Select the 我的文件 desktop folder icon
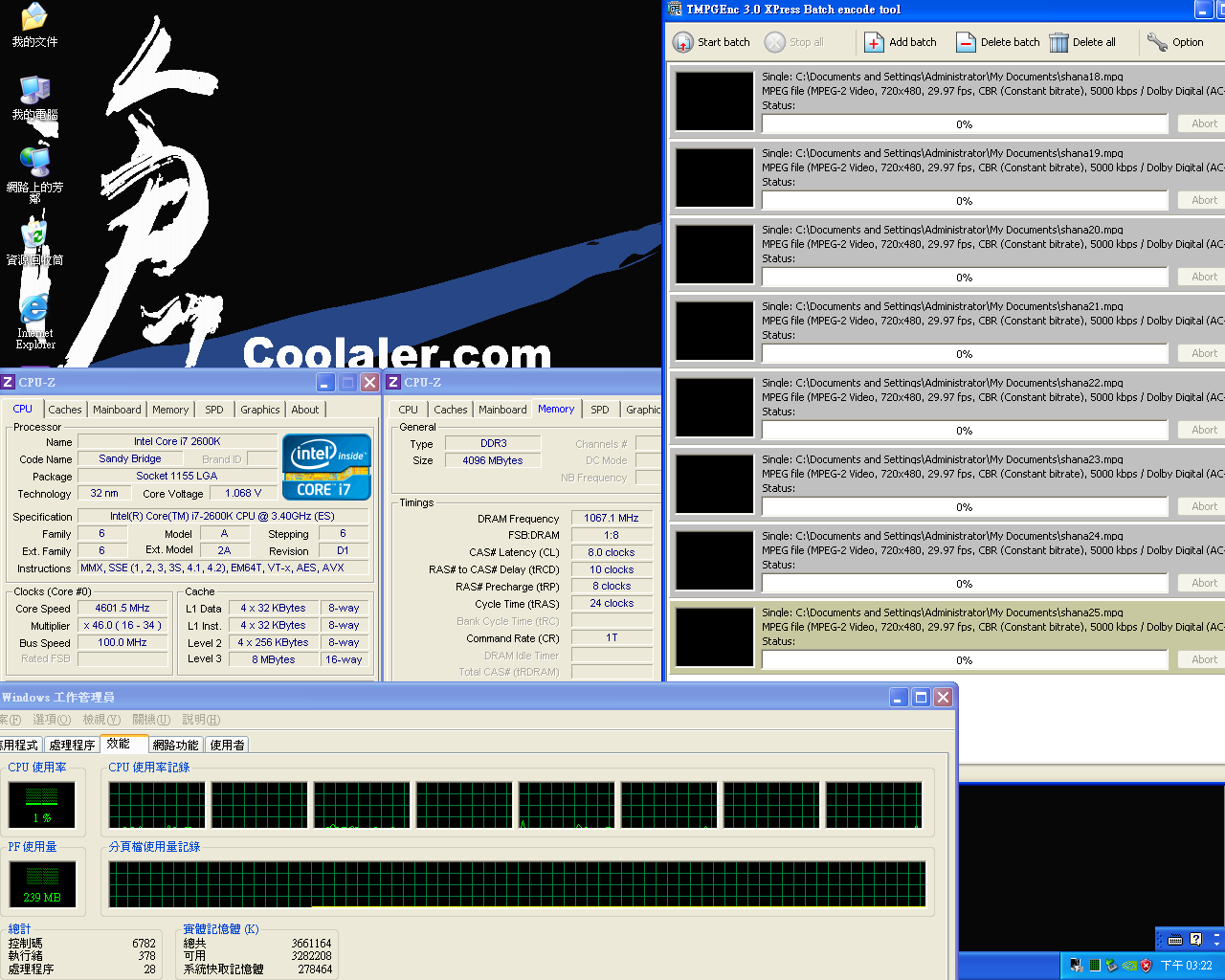 34,16
